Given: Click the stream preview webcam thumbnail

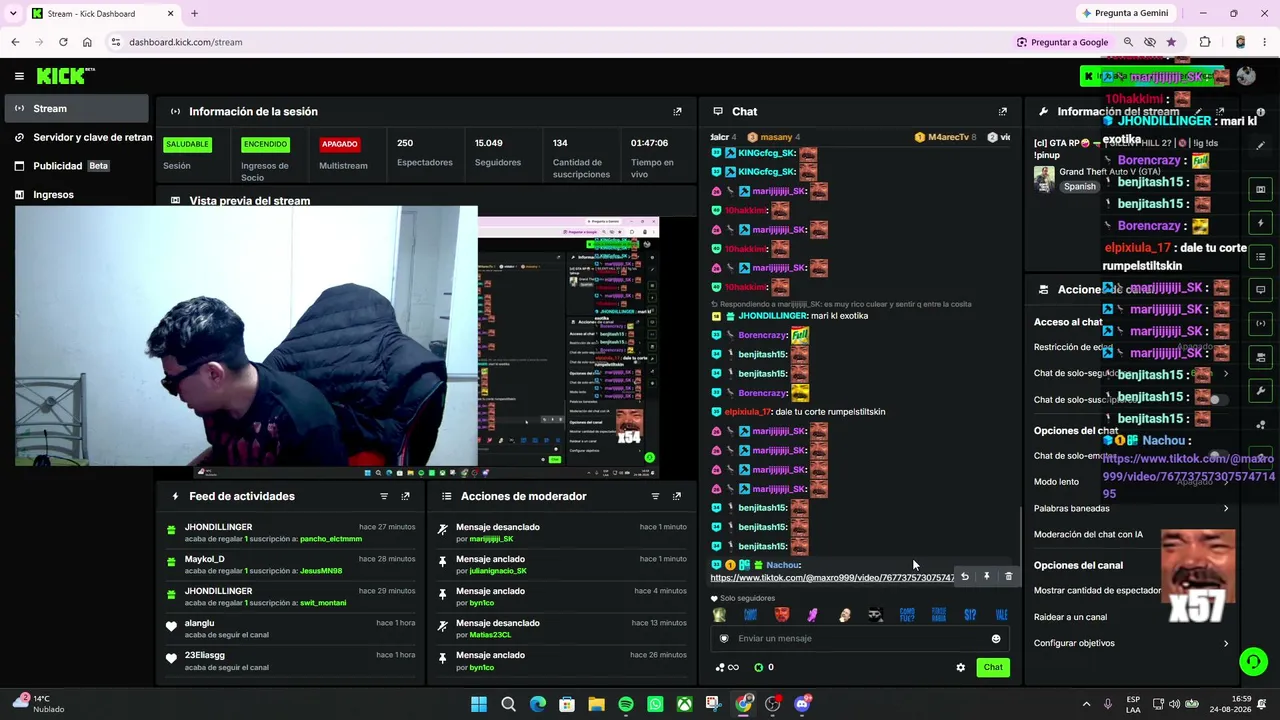Looking at the screenshot, I should click(246, 336).
